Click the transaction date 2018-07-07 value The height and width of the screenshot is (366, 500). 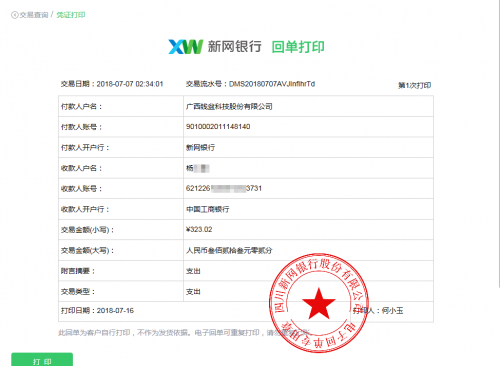130,84
